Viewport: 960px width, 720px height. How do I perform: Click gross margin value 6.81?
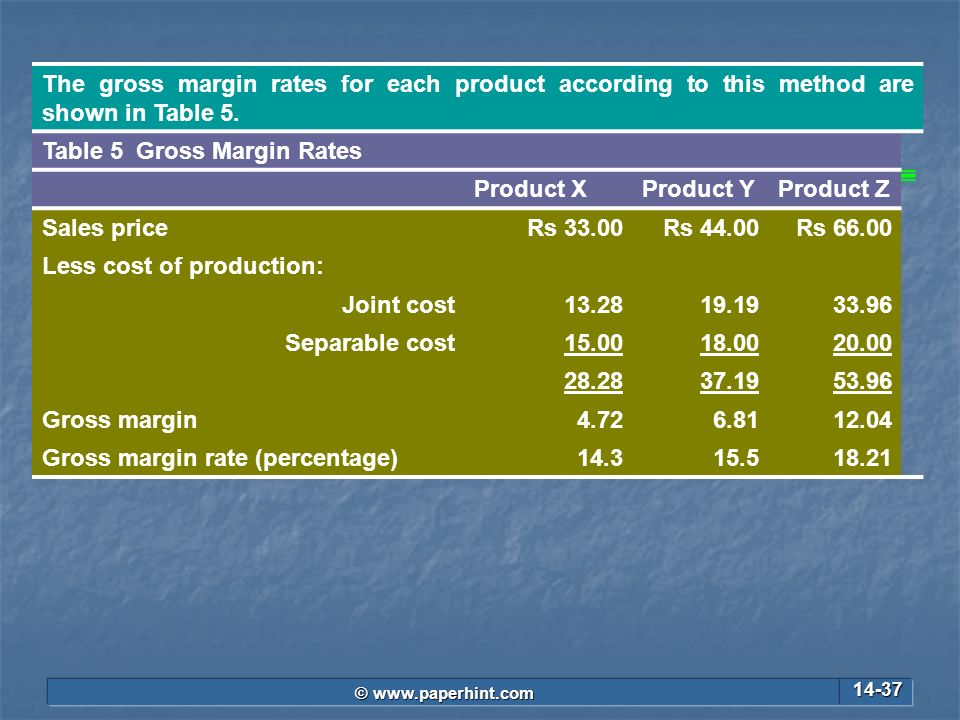[x=736, y=420]
